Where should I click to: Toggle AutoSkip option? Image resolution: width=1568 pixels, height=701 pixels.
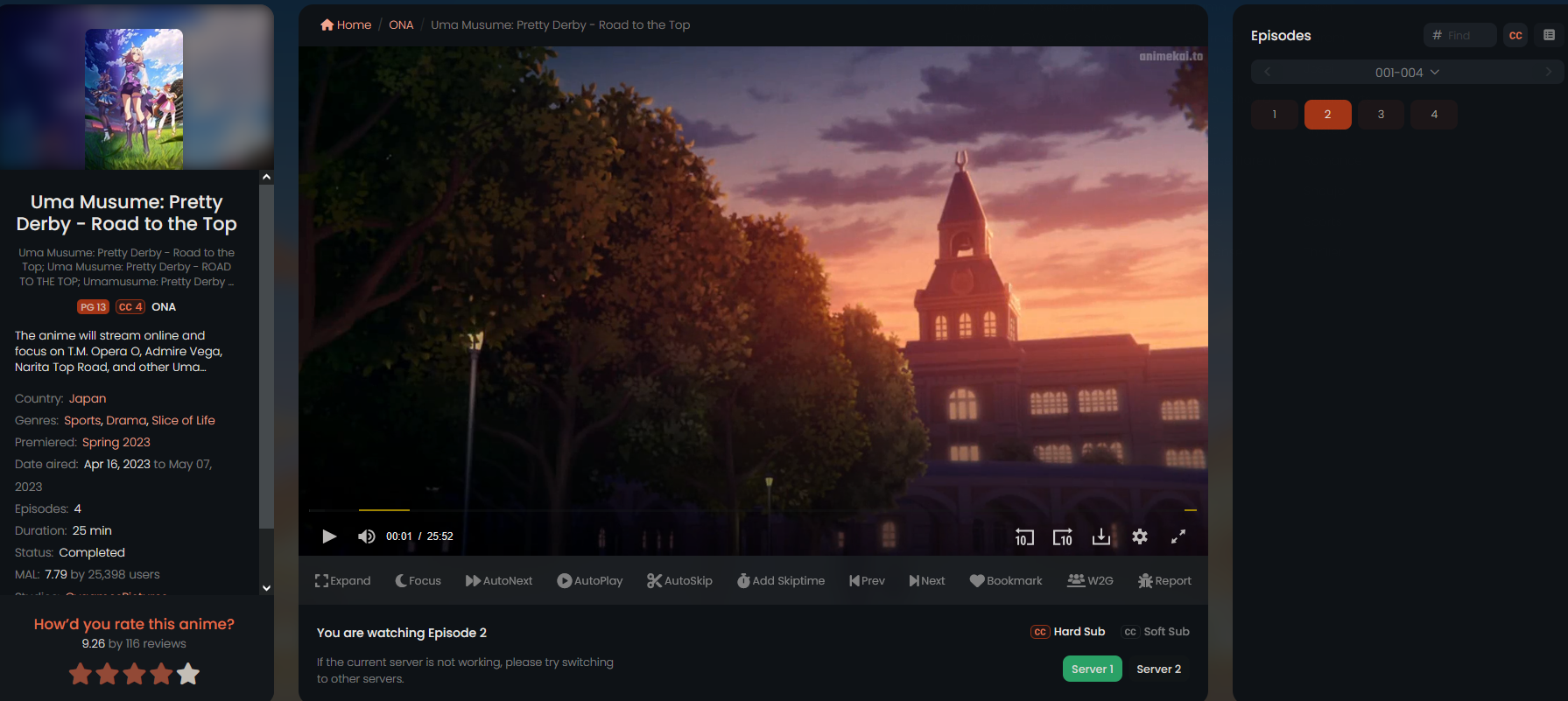click(x=679, y=581)
